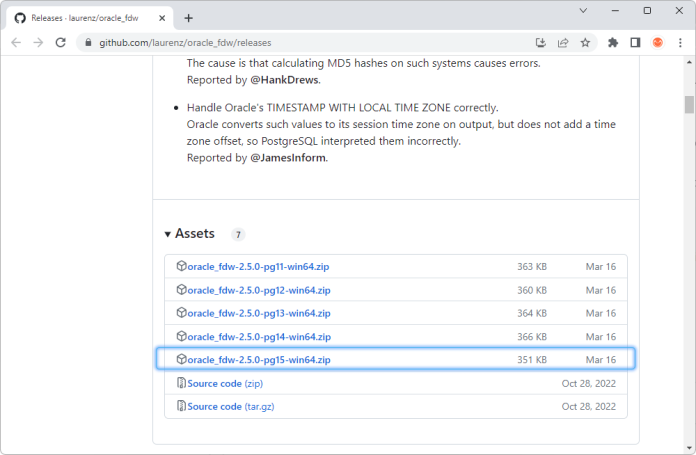This screenshot has width=696, height=455.
Task: Open a new browser tab
Action: [x=188, y=17]
